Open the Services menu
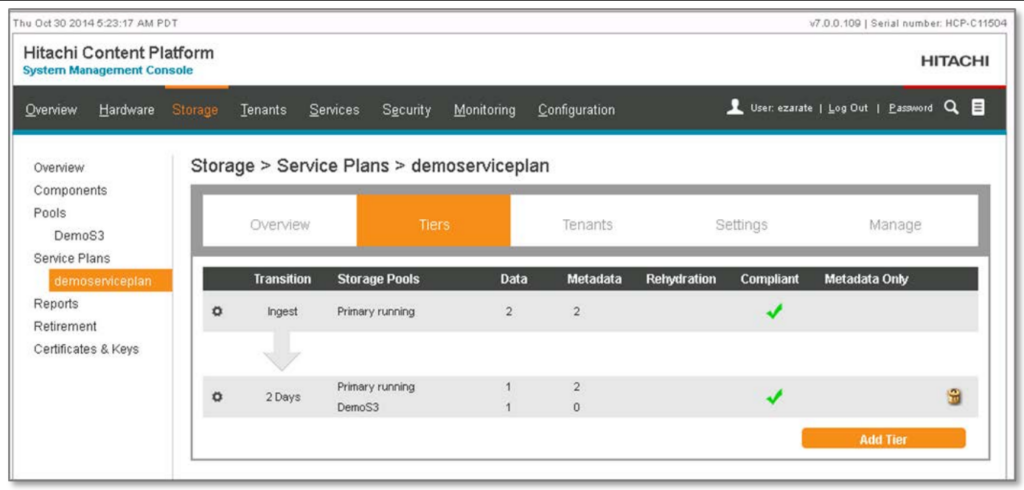Viewport: 1024px width, 490px height. 334,110
